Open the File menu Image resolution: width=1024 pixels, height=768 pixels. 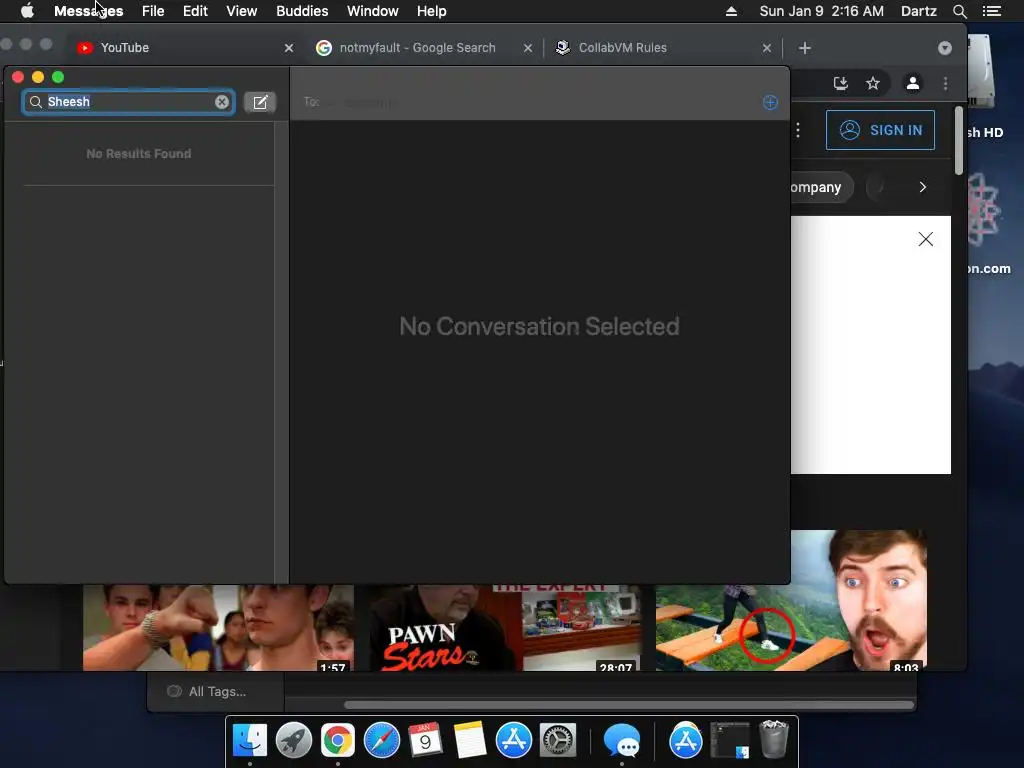point(153,11)
